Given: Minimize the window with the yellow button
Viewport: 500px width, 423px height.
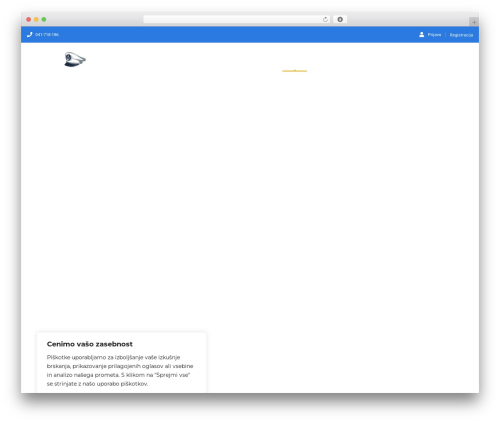Looking at the screenshot, I should pyautogui.click(x=36, y=19).
